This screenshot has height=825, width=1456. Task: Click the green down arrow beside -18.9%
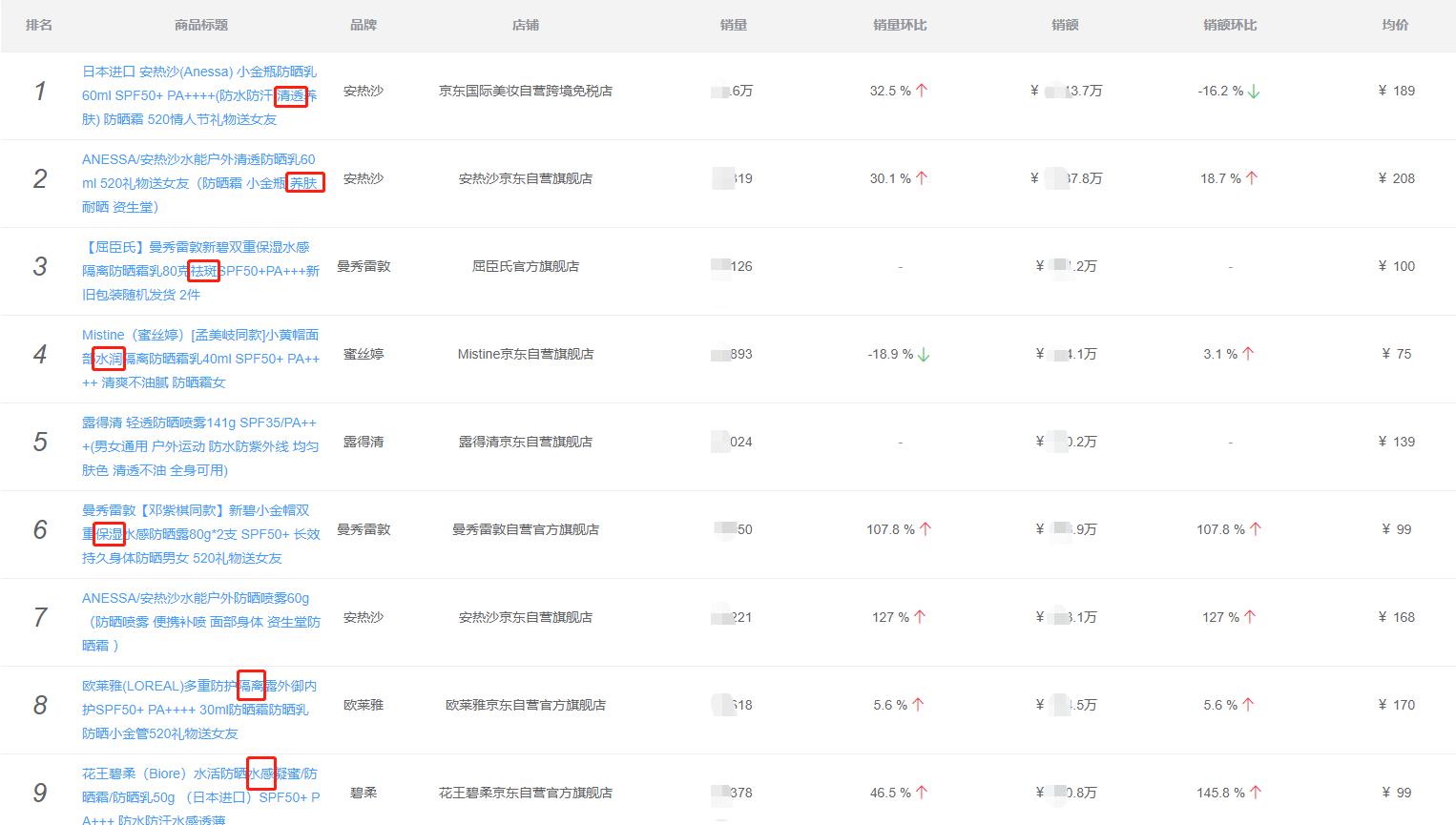click(x=923, y=353)
